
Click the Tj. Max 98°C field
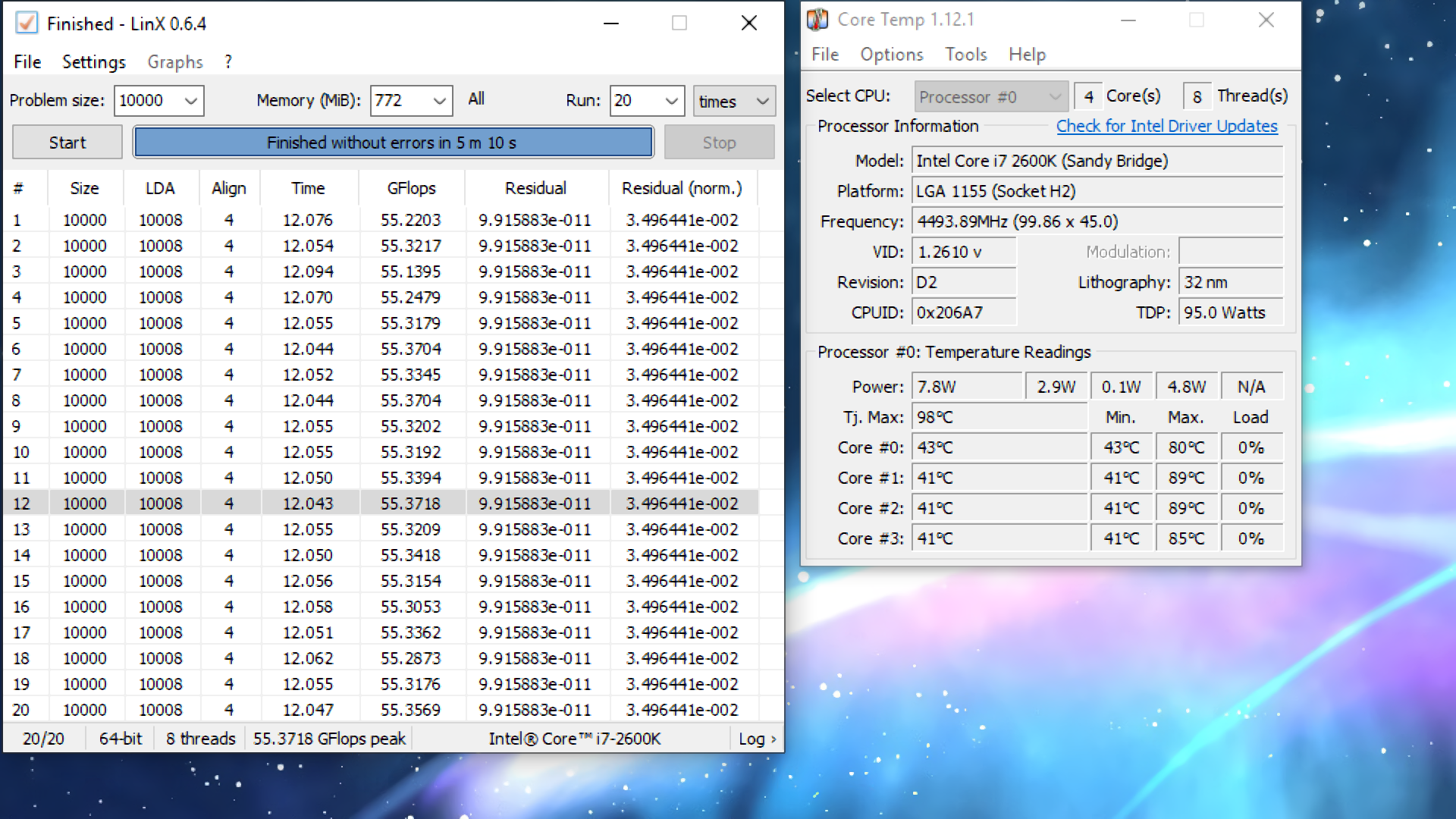[999, 417]
